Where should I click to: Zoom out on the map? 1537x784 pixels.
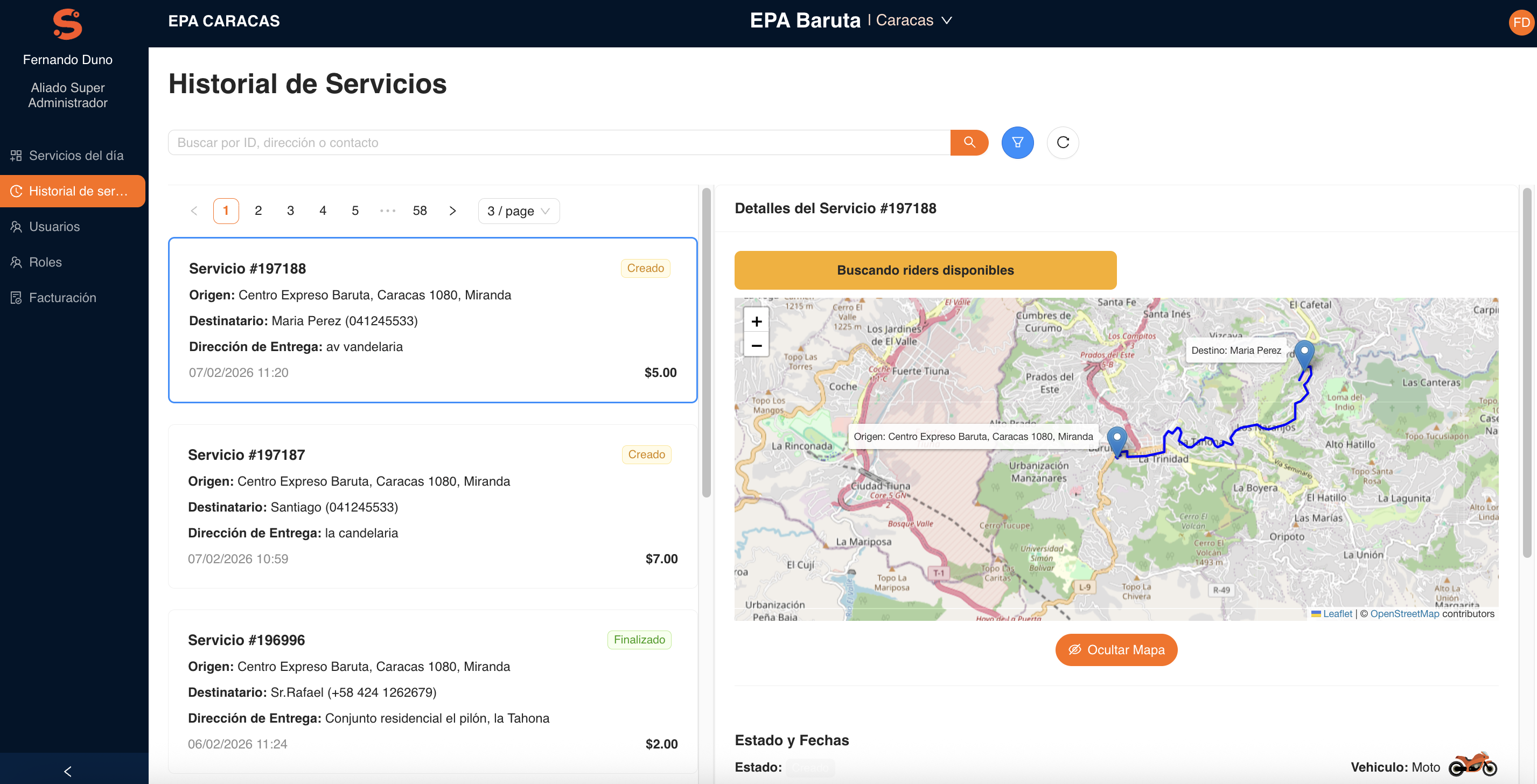pyautogui.click(x=756, y=346)
